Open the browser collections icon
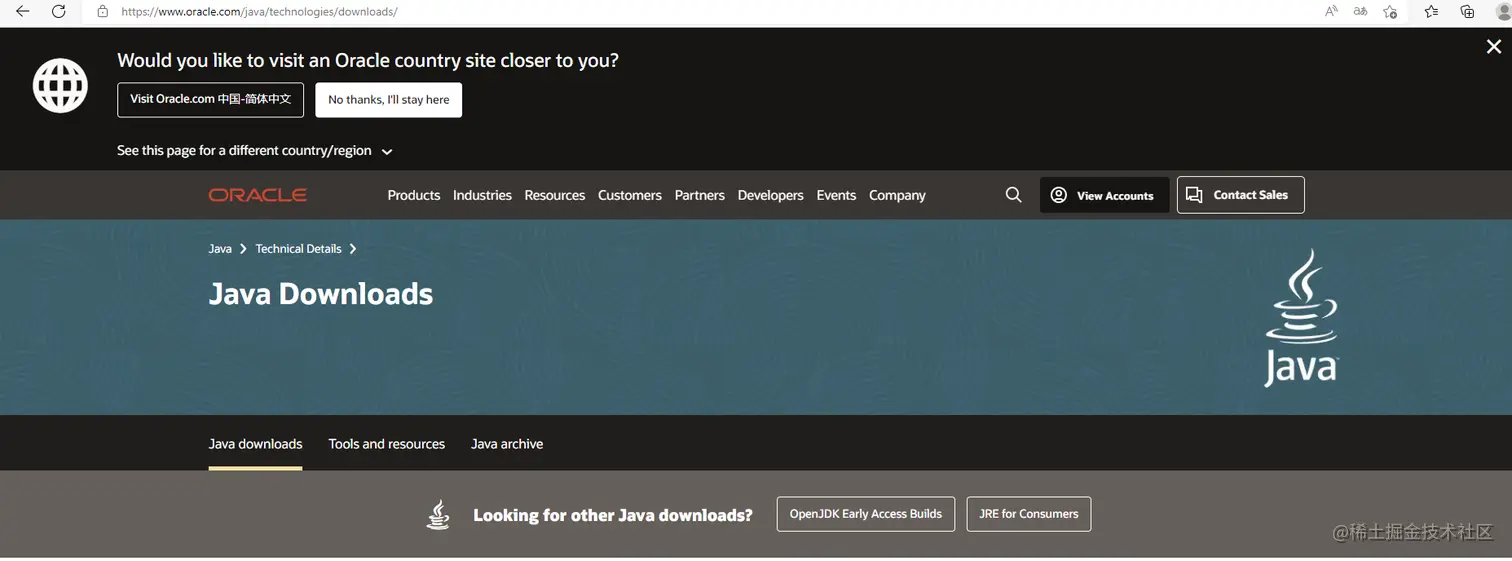The height and width of the screenshot is (561, 1512). pyautogui.click(x=1467, y=11)
